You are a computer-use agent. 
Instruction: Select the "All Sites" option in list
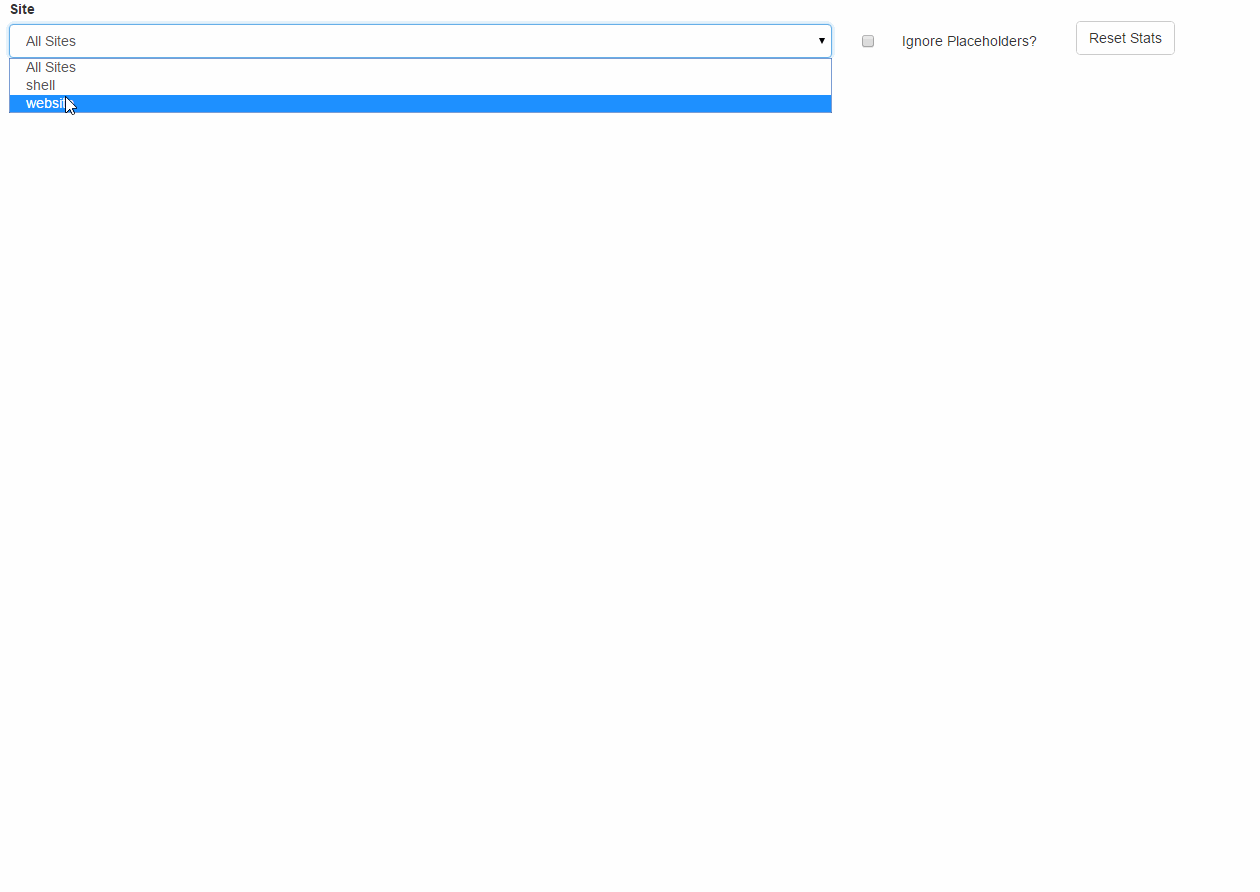pyautogui.click(x=420, y=67)
